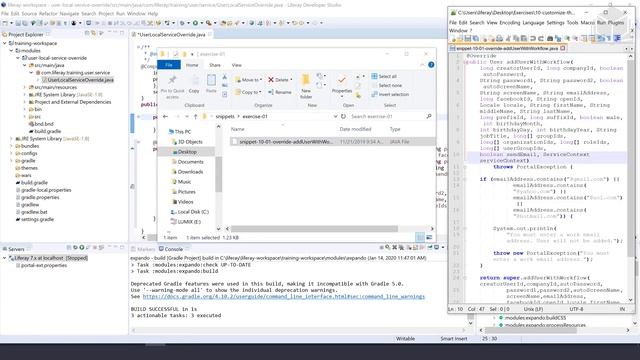Screen dimensions: 640x360
Task: Click the Save icon in Eclipse toolbar
Action: (x=18, y=23)
